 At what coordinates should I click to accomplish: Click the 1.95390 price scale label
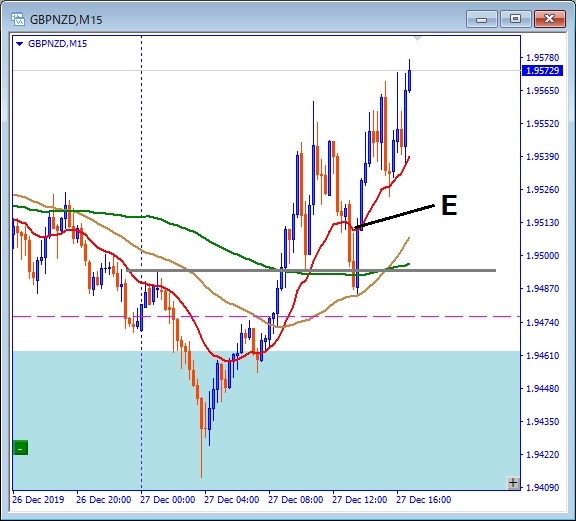point(543,157)
